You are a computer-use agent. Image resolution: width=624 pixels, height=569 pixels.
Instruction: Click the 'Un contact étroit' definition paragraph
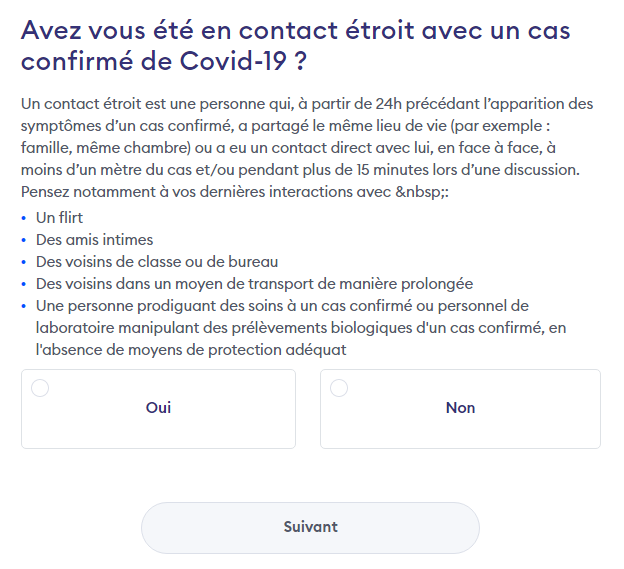click(x=307, y=137)
